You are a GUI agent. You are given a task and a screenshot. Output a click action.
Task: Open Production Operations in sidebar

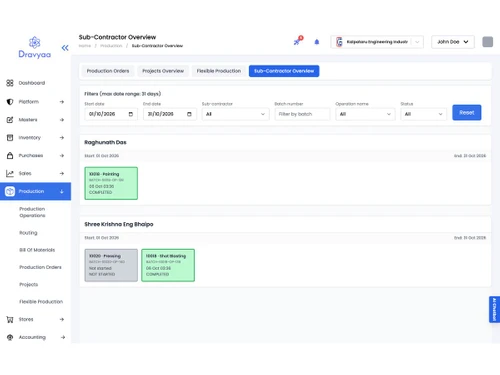click(32, 212)
